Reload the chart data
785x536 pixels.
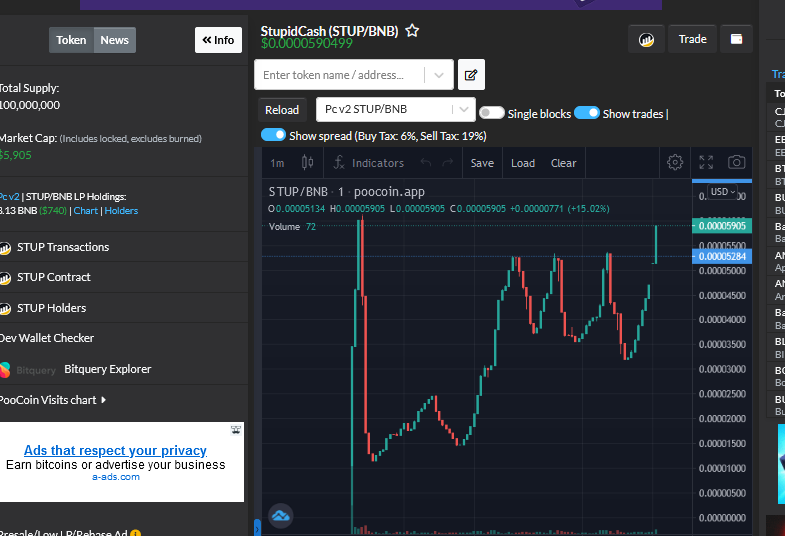click(x=282, y=110)
